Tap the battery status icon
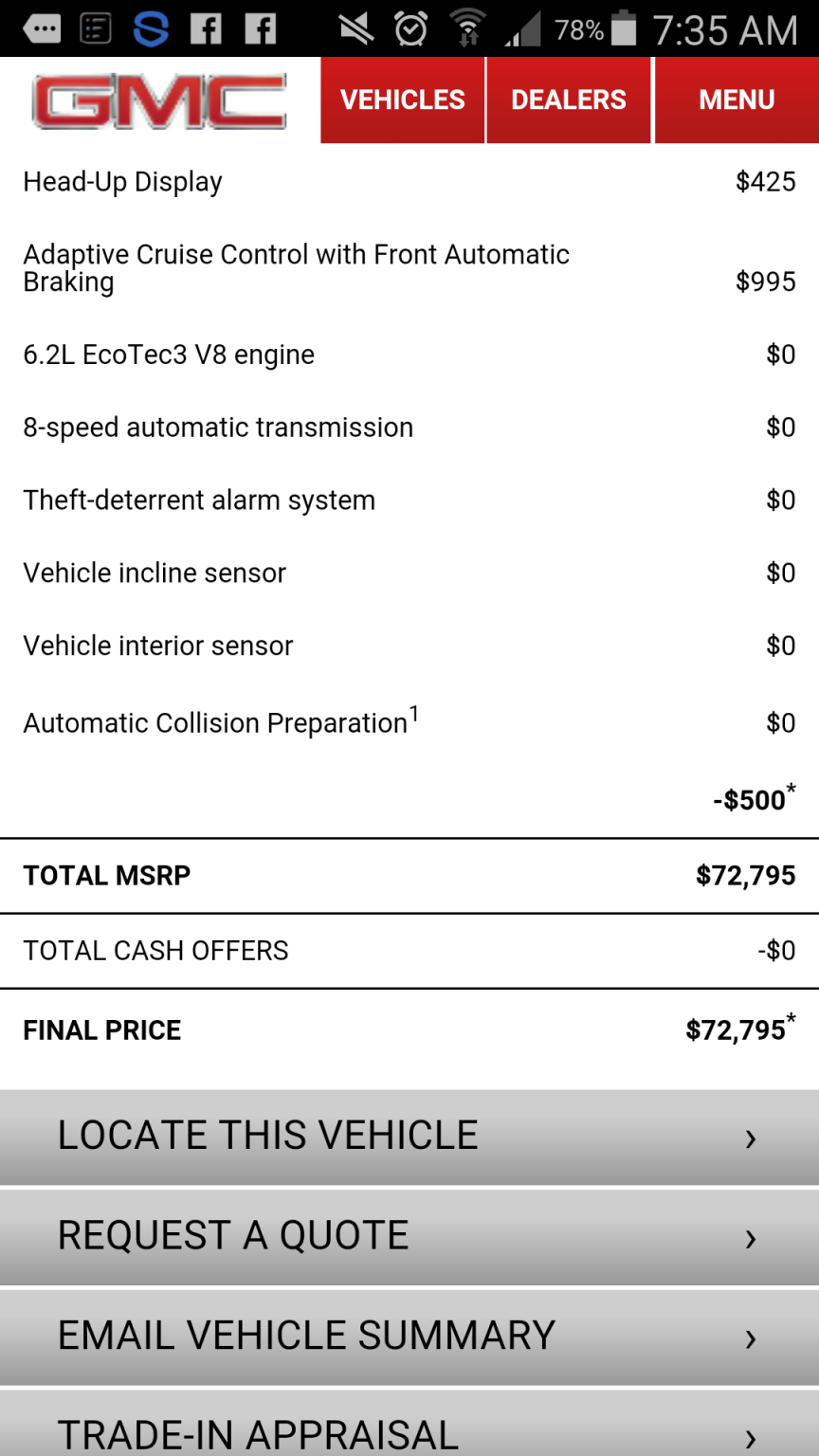Image resolution: width=819 pixels, height=1456 pixels. [x=624, y=28]
